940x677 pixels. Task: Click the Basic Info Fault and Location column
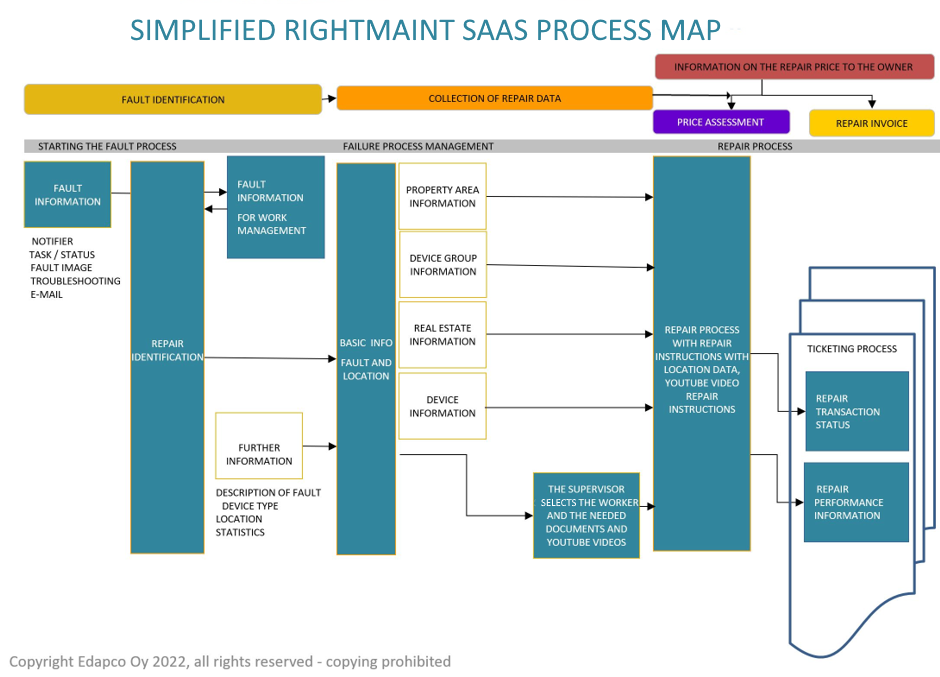[366, 359]
